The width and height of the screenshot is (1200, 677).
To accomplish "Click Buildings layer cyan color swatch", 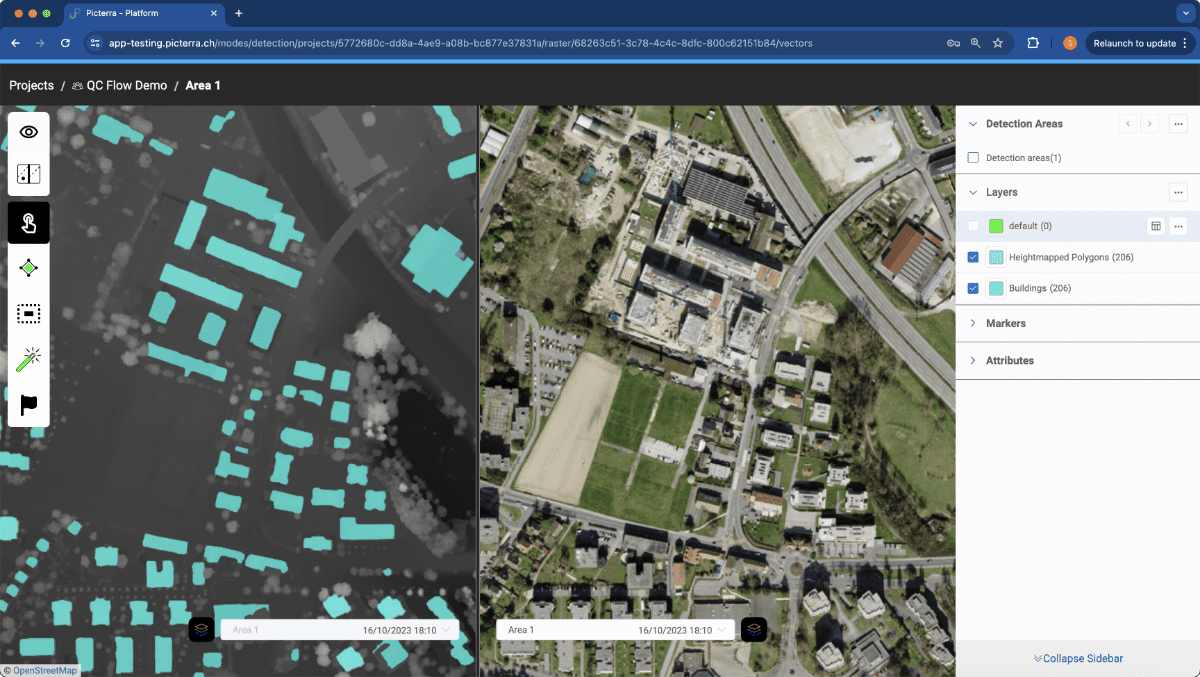I will 996,288.
